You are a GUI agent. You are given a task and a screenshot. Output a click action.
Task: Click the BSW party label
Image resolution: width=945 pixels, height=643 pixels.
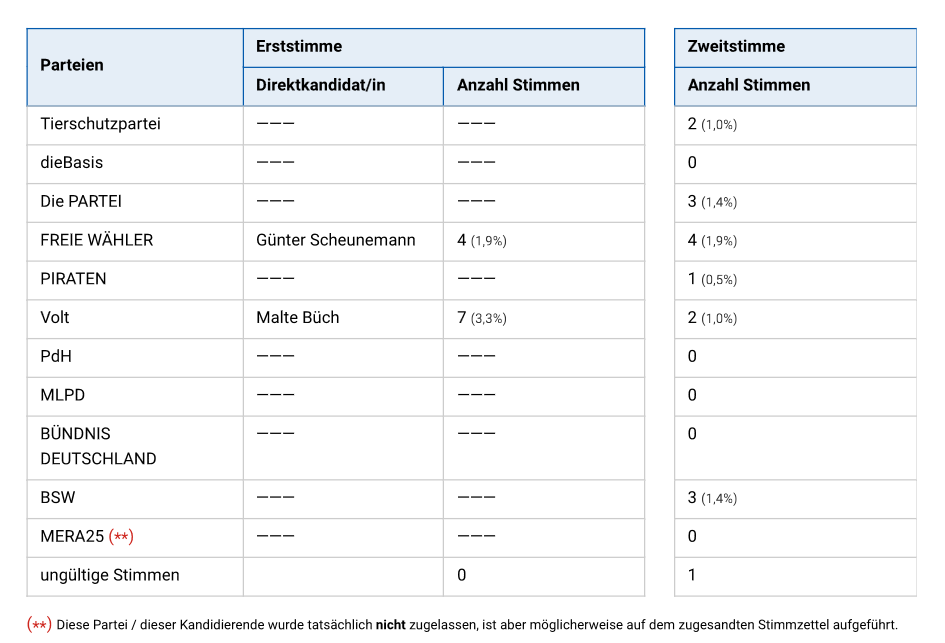(x=58, y=497)
